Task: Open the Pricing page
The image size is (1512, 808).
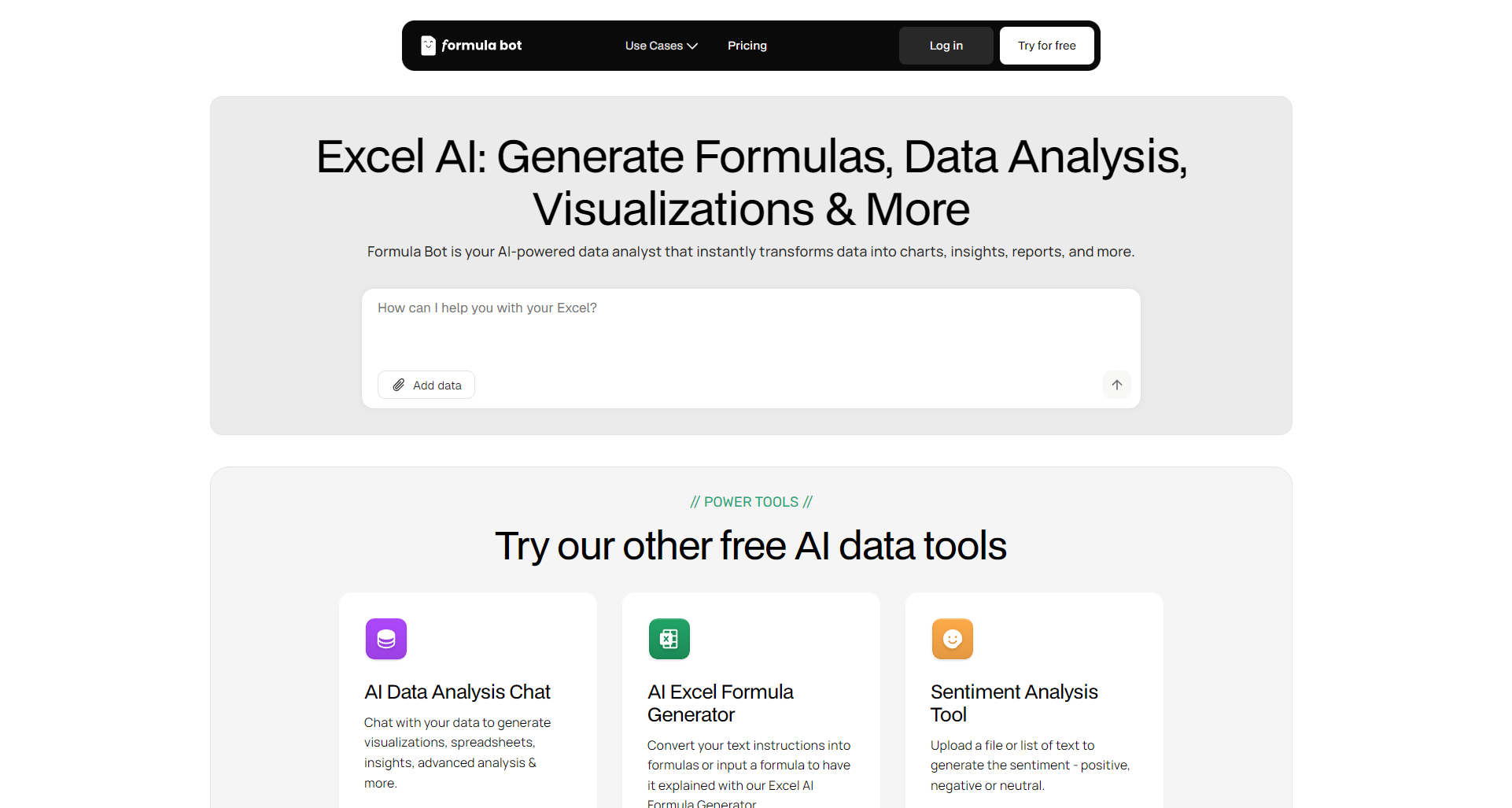Action: [747, 46]
